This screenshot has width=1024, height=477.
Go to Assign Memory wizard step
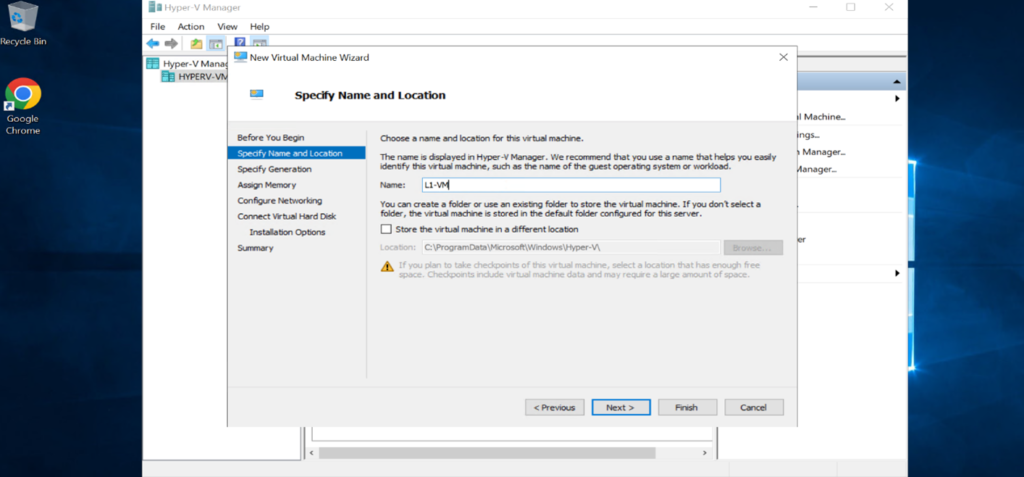pos(266,185)
